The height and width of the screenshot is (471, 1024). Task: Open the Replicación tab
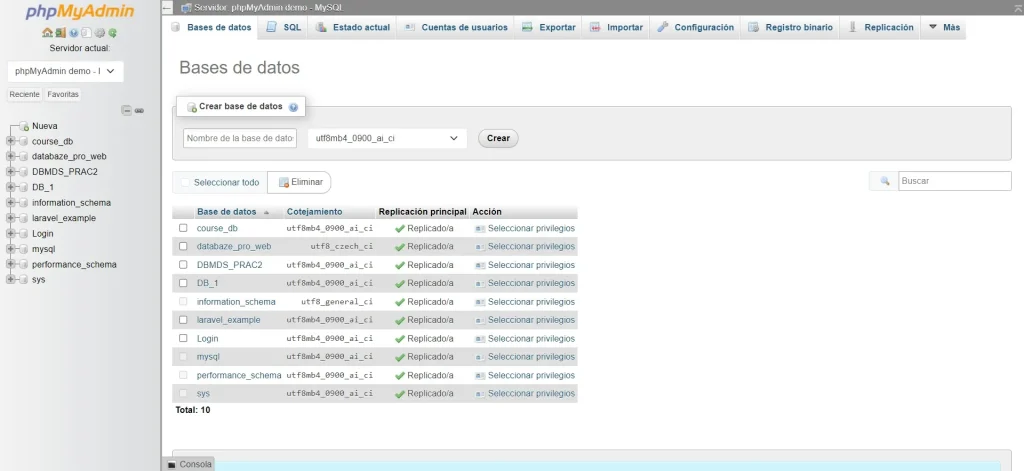pos(880,27)
